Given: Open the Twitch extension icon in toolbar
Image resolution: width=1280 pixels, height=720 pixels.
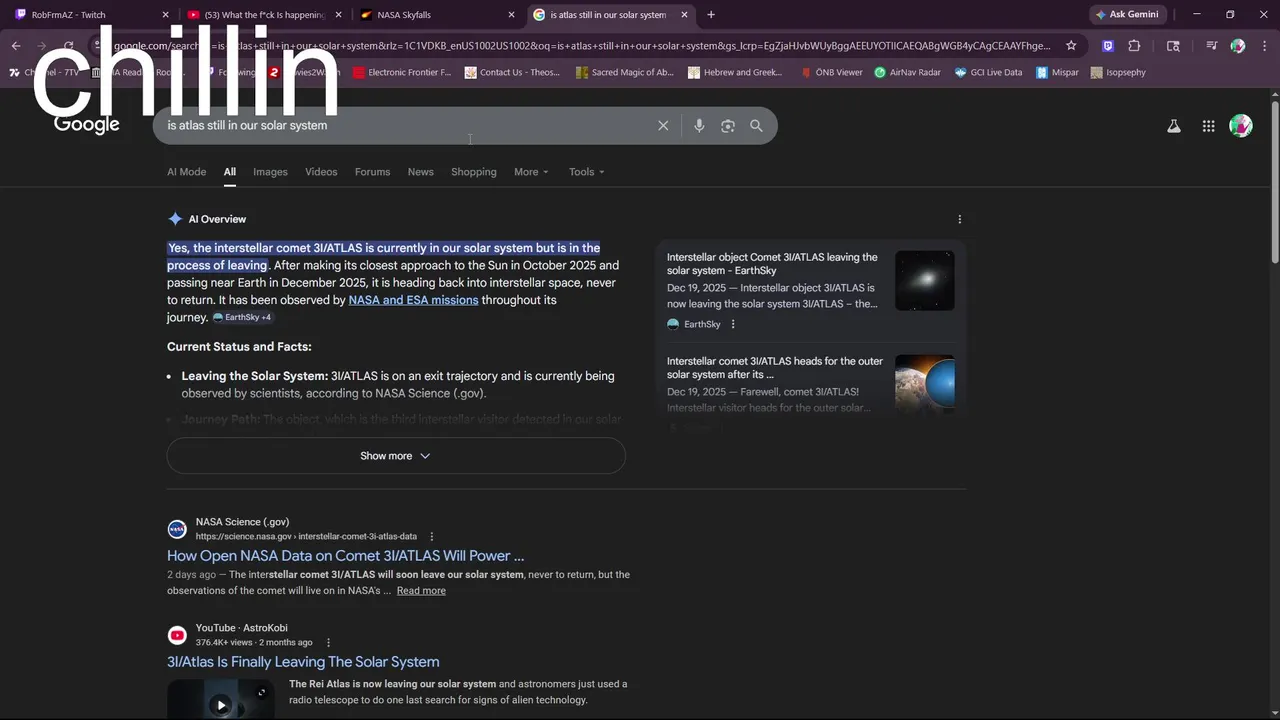Looking at the screenshot, I should click(1108, 46).
